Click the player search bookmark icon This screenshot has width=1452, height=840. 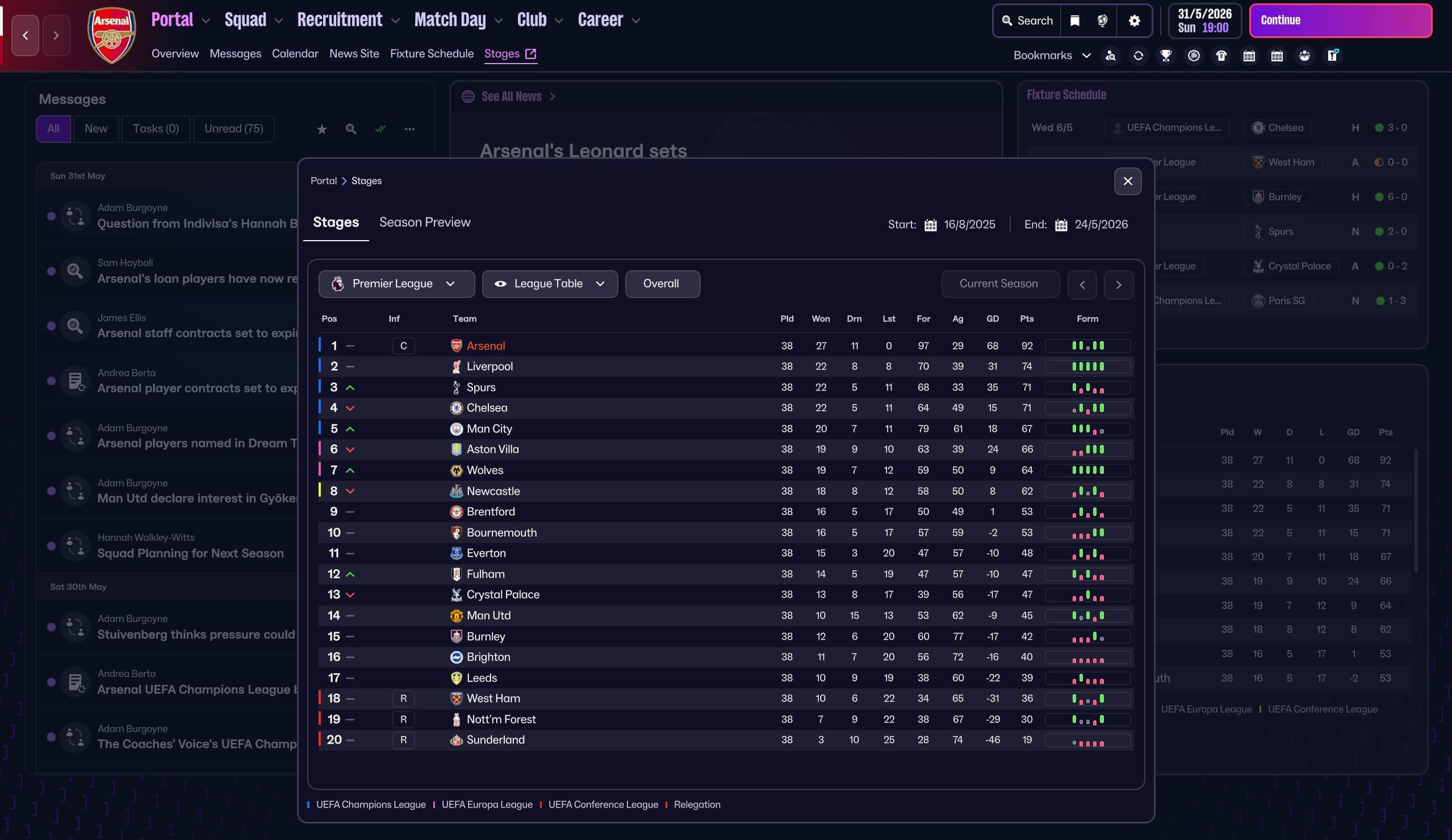coord(1110,55)
